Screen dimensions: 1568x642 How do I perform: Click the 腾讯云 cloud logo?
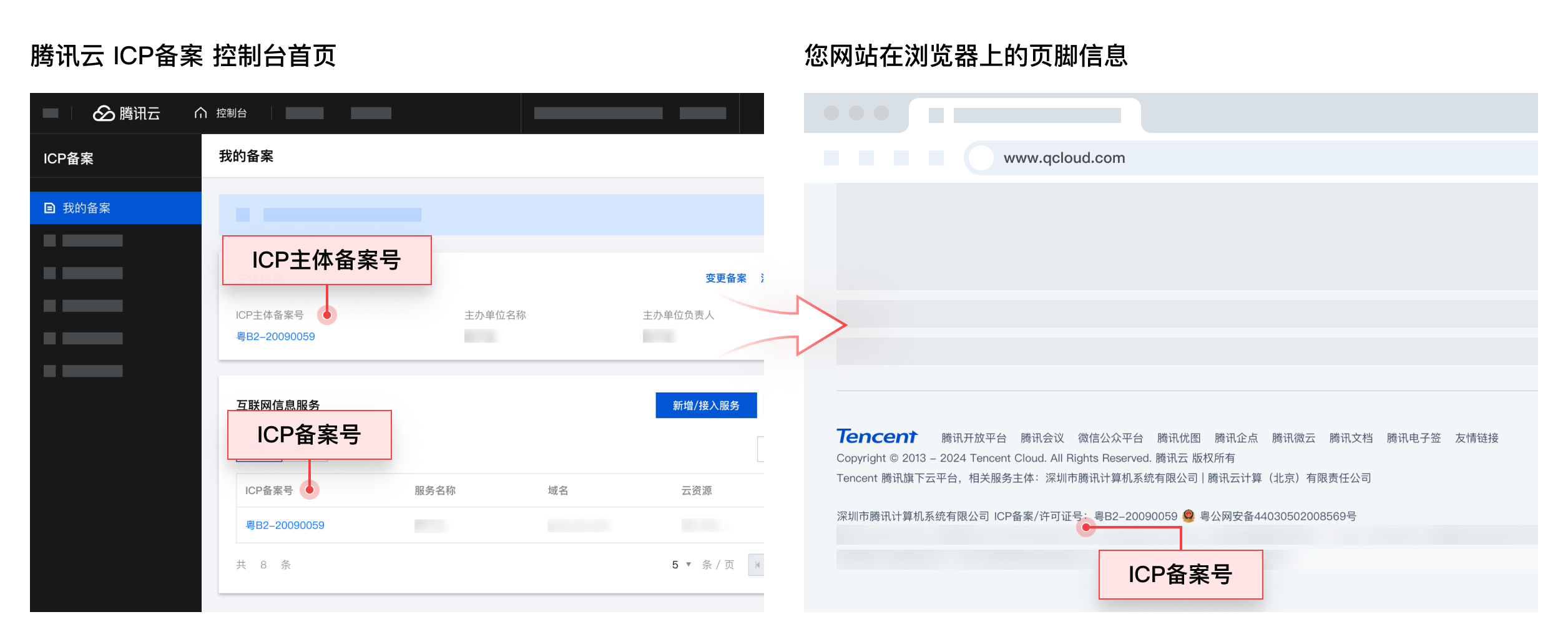(127, 113)
